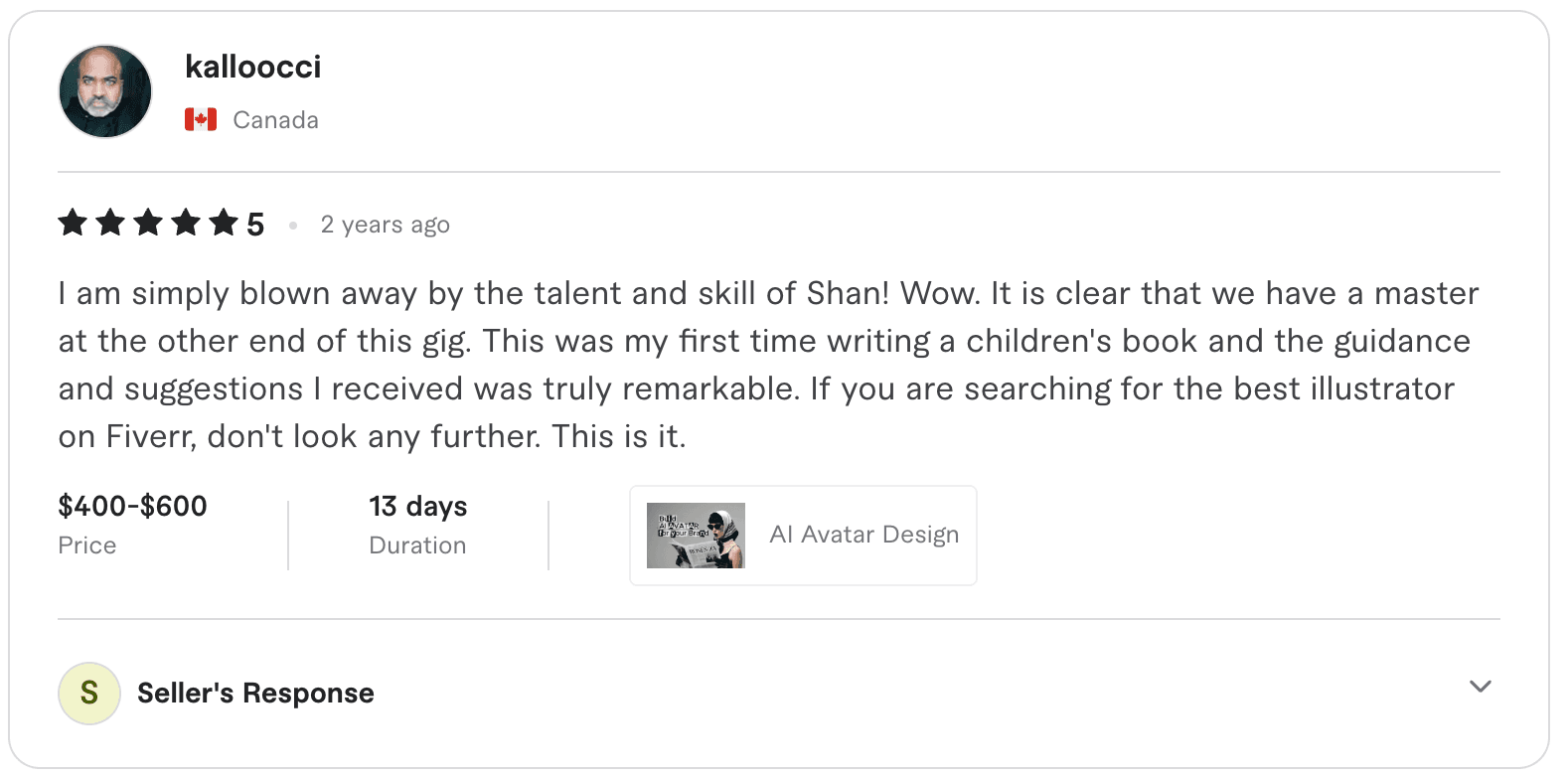Click the Canada flag icon
The image size is (1568, 777).
pyautogui.click(x=201, y=118)
